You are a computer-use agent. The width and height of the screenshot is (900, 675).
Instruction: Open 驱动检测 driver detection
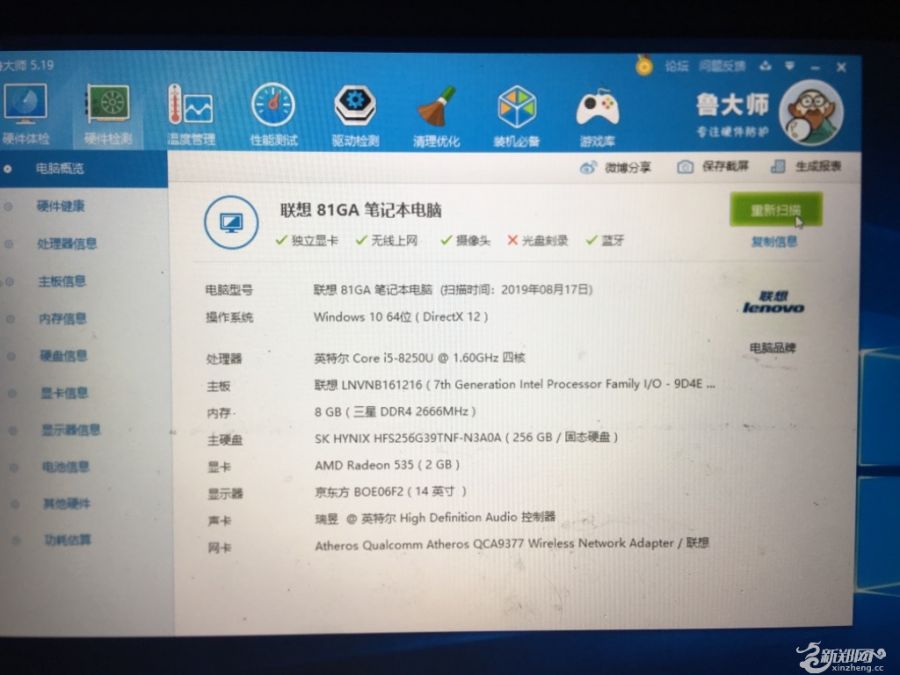click(355, 115)
